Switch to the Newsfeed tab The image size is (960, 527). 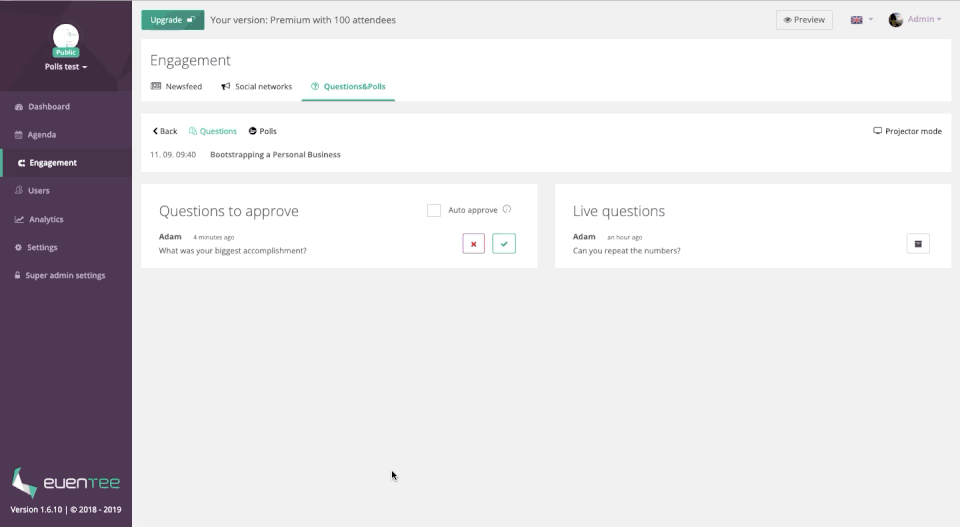[x=177, y=87]
